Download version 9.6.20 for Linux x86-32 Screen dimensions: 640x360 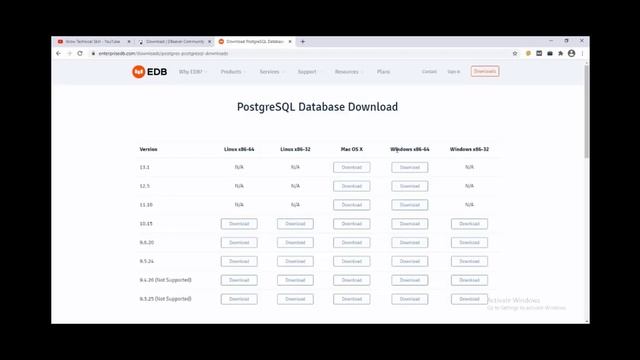click(x=295, y=242)
